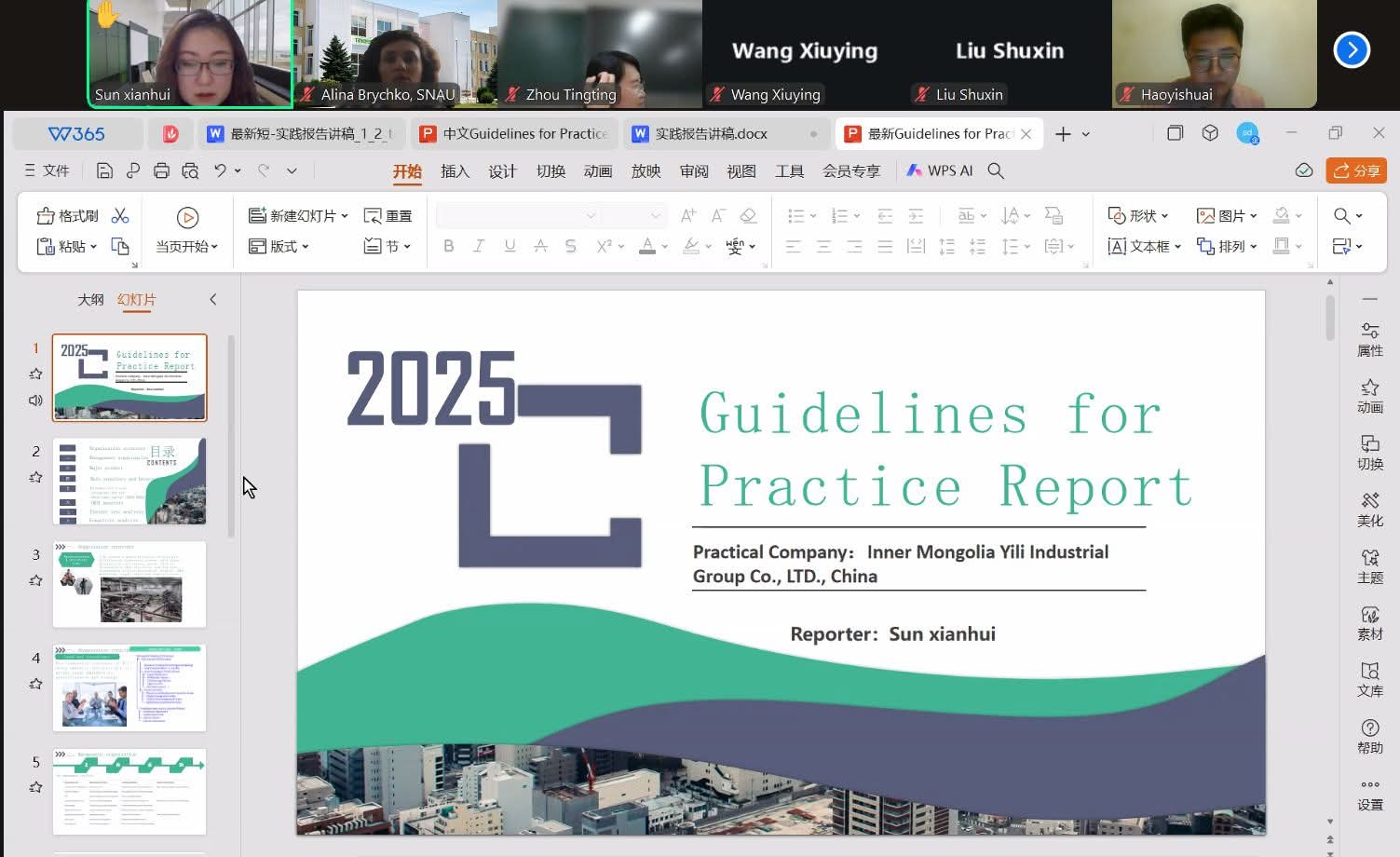Select slide 3 thumbnail in slide panel

pyautogui.click(x=129, y=584)
